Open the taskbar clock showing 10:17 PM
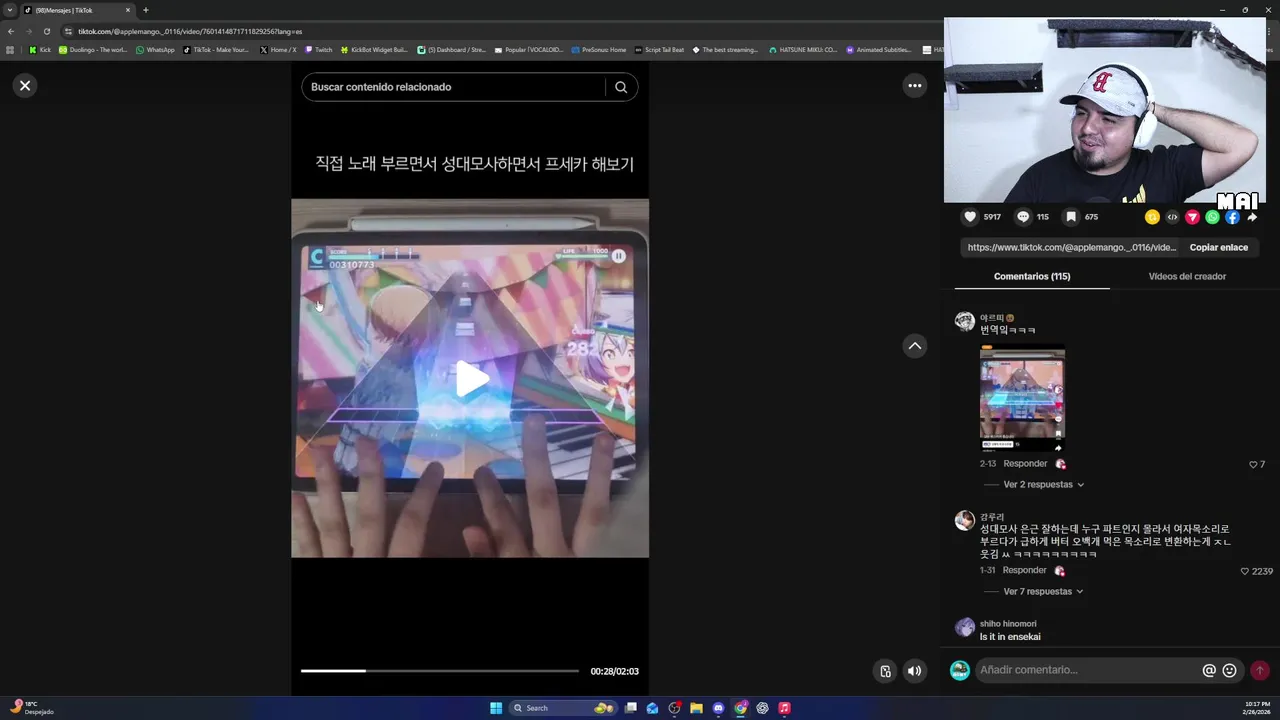 1256,708
